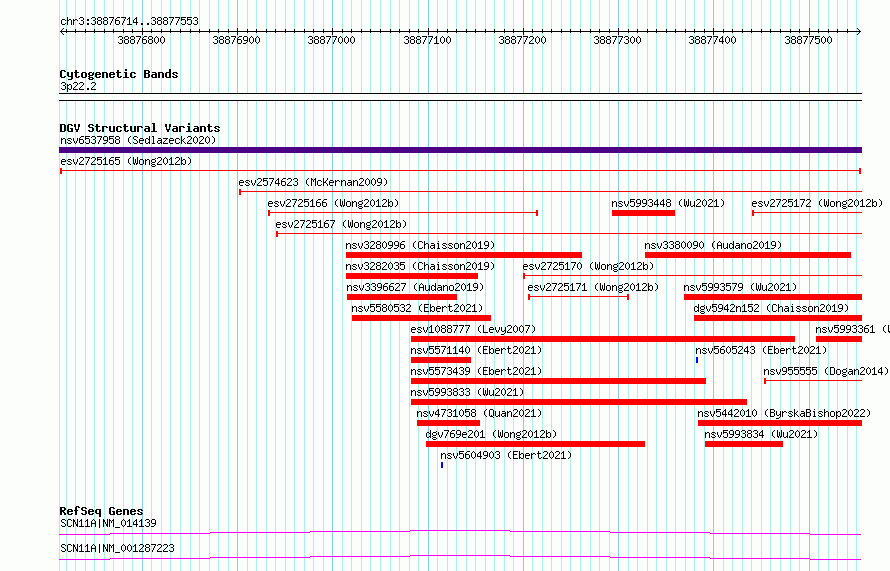Open nsv5993834 (Wu2021) label
This screenshot has height=571, width=890.
pos(761,434)
